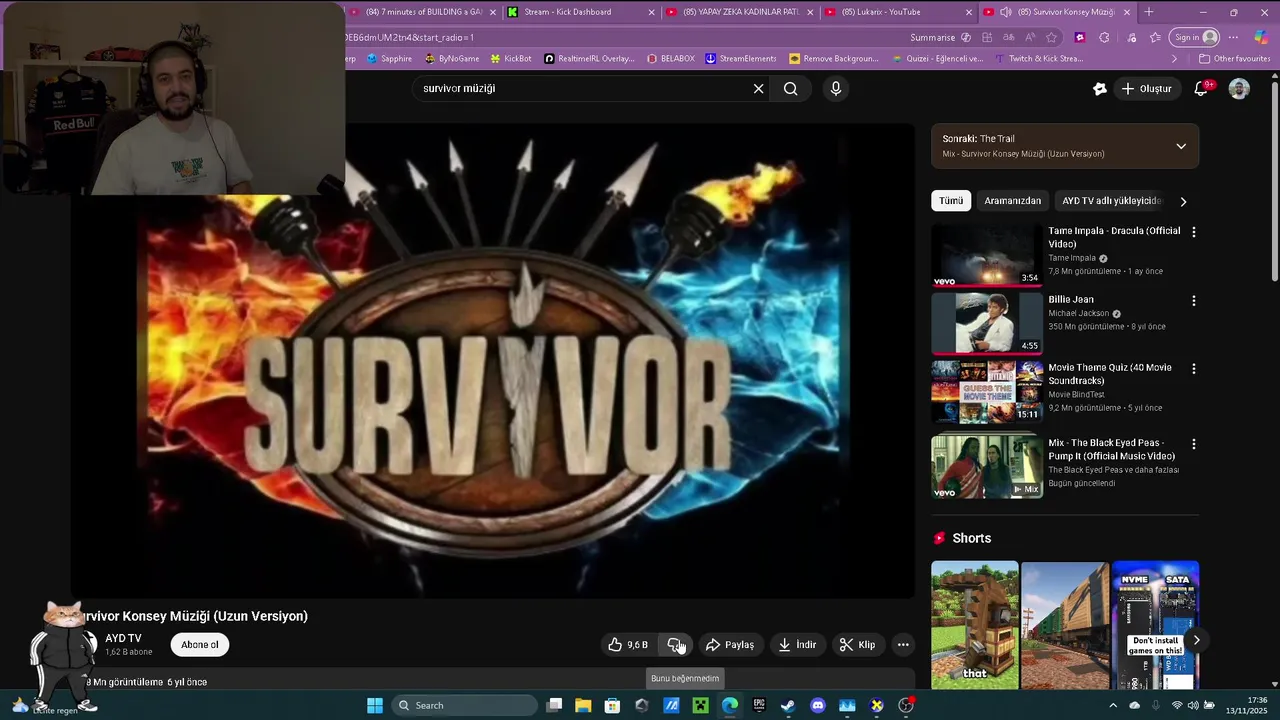Select the Aramanızdan filter chip
Viewport: 1280px width, 720px height.
pos(1012,201)
